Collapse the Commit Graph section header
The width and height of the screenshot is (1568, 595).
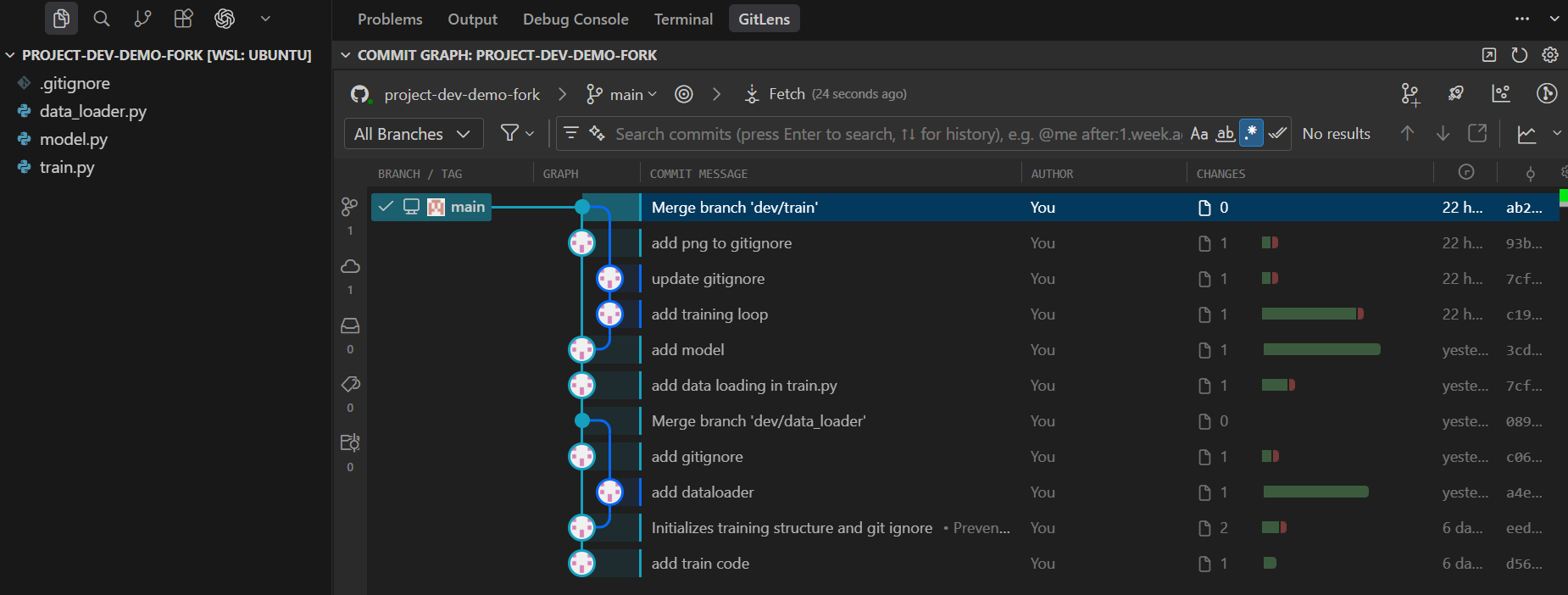coord(346,55)
